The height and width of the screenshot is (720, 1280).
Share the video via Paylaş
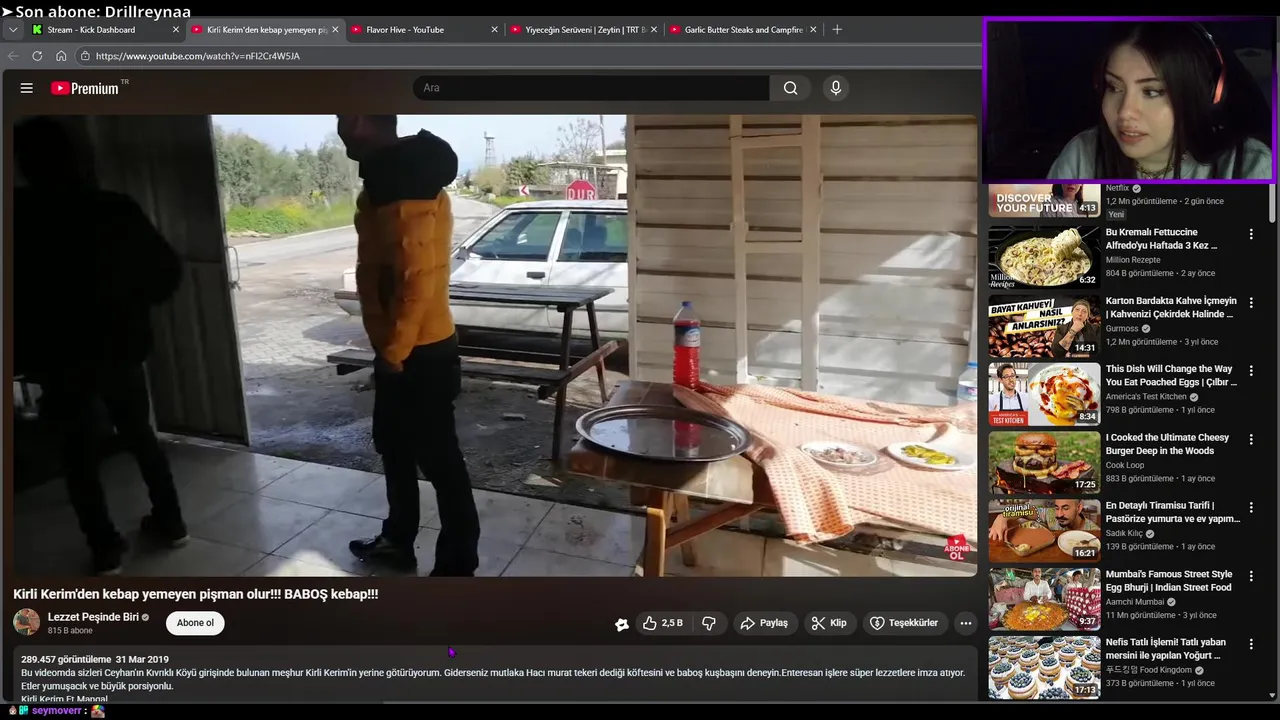(x=764, y=623)
